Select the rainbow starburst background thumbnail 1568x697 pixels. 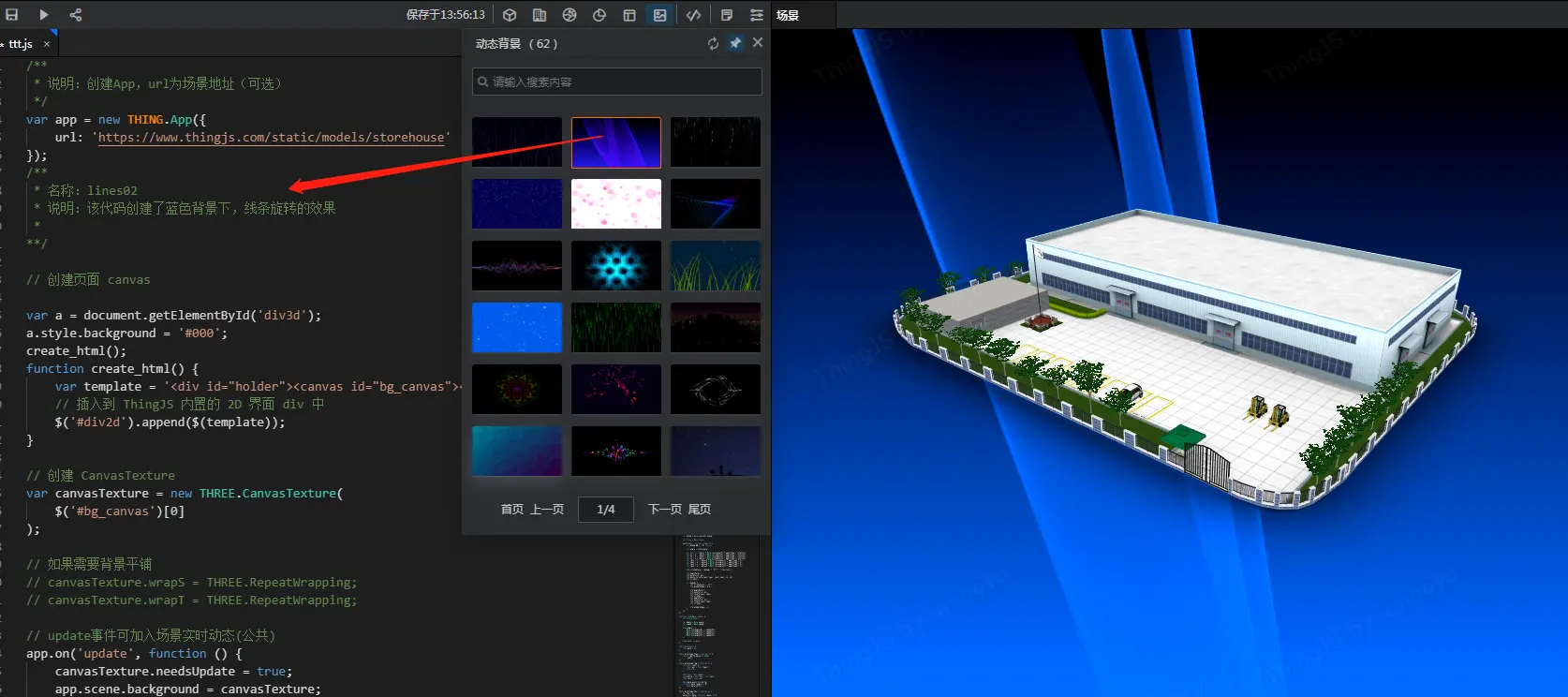click(x=616, y=452)
